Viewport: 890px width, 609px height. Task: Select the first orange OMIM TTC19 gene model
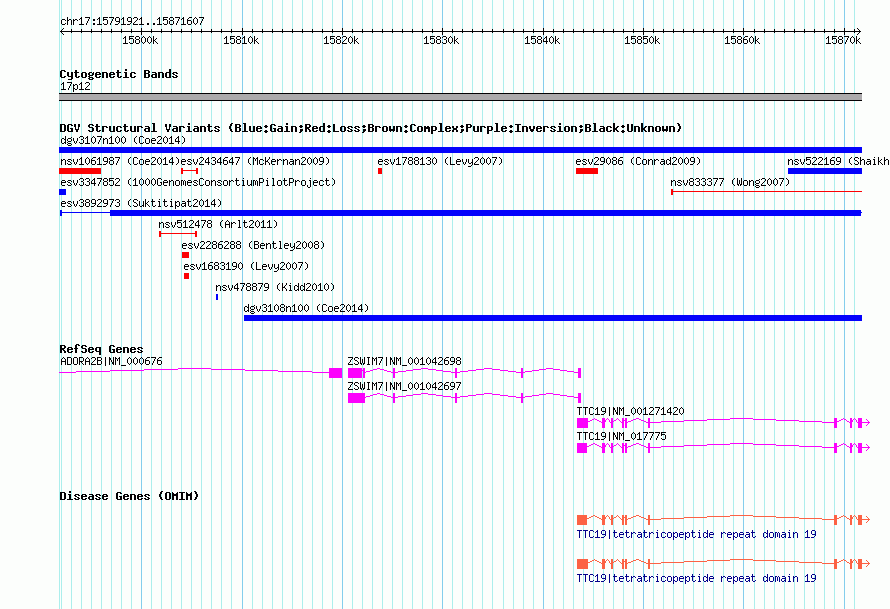[724, 519]
